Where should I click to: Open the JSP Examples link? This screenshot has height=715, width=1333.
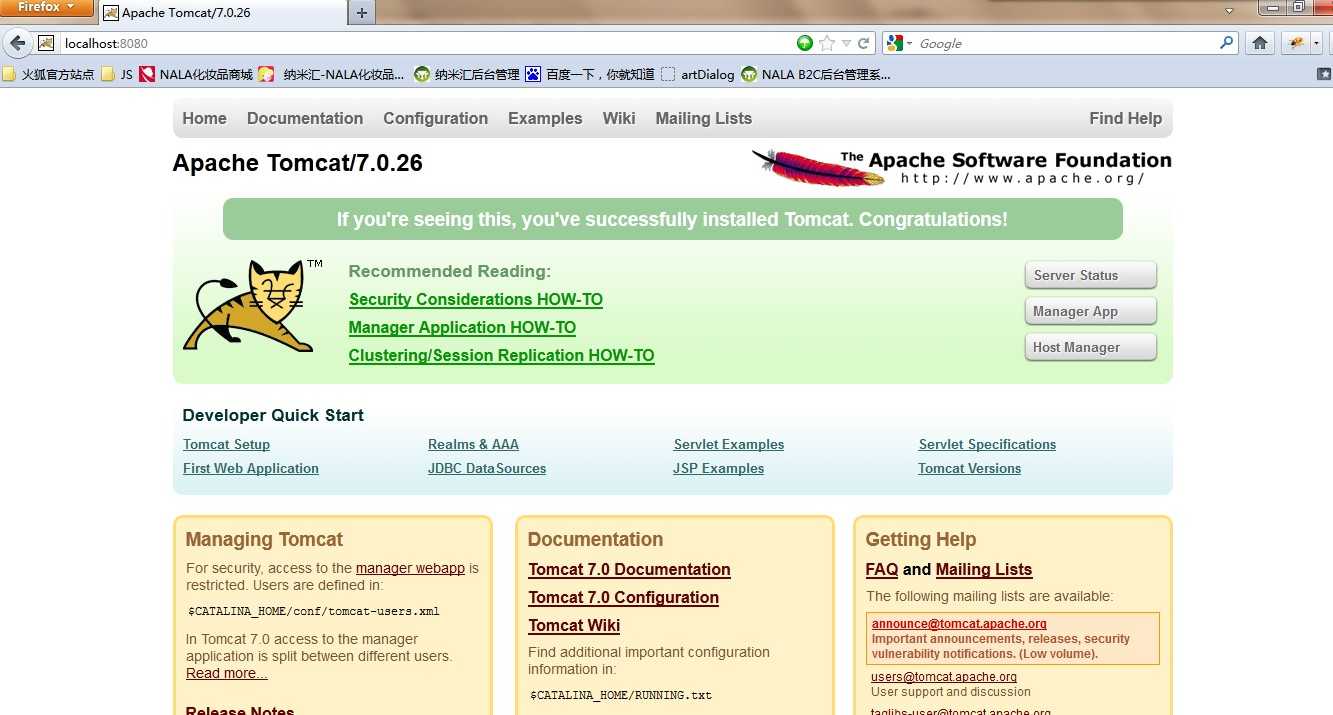coord(718,468)
